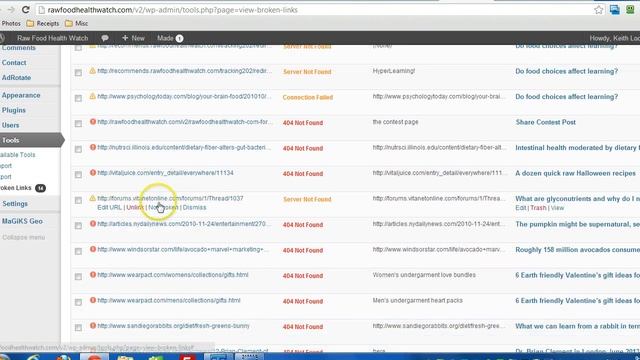The image size is (640, 360).
Task: Check the box for nutrsci.illinois.edu link row
Action: tap(78, 149)
